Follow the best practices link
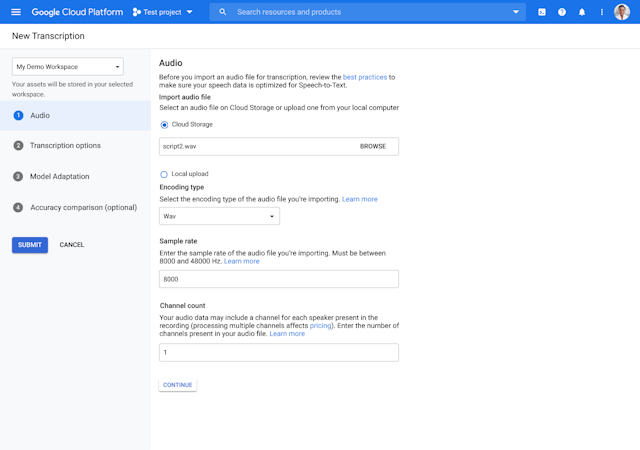The height and width of the screenshot is (450, 640). click(x=365, y=77)
